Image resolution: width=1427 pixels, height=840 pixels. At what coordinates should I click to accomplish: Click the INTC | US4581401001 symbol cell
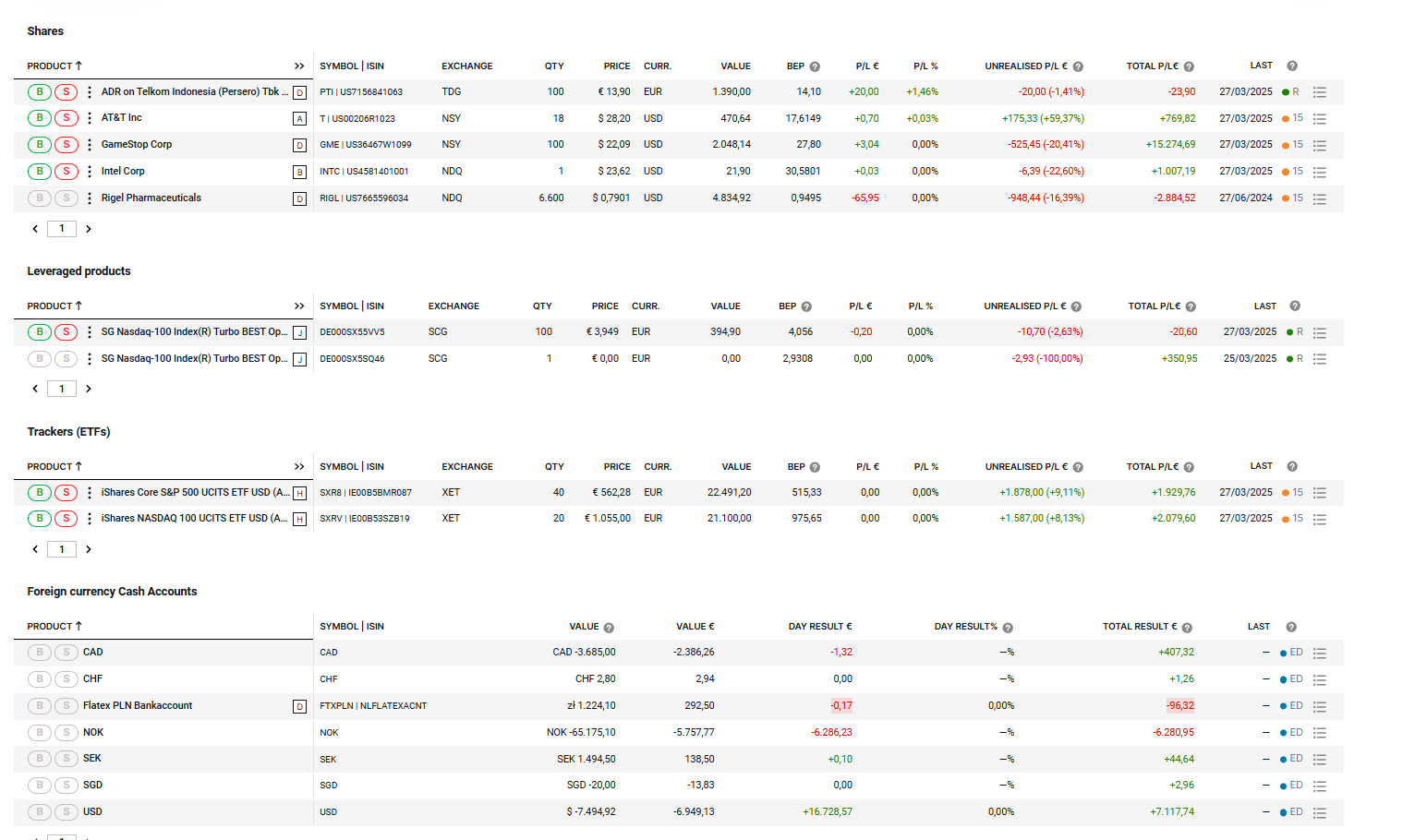(x=364, y=172)
